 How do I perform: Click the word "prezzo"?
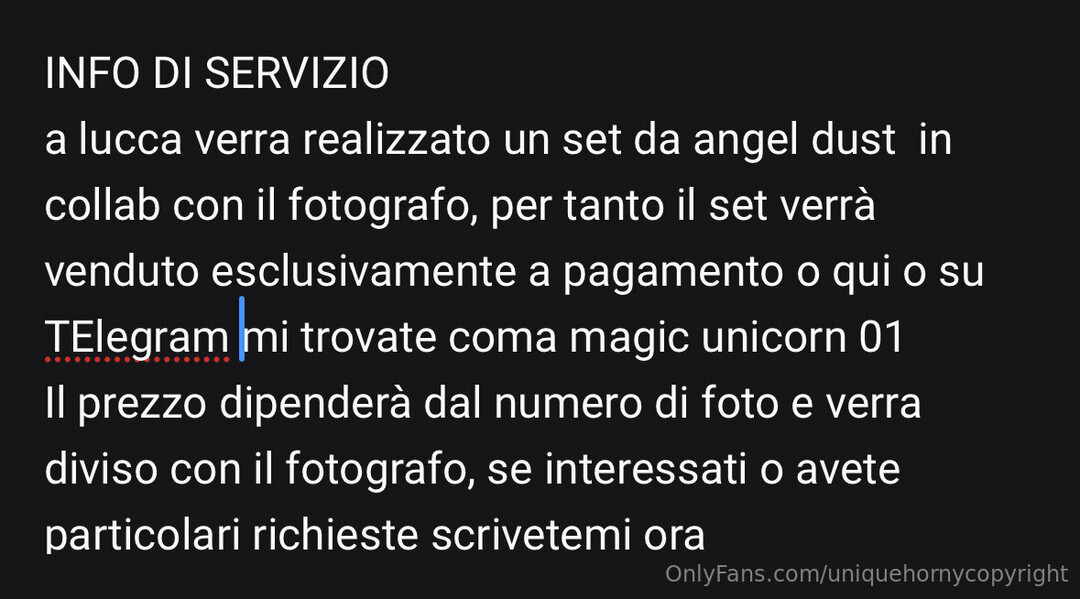coord(142,405)
